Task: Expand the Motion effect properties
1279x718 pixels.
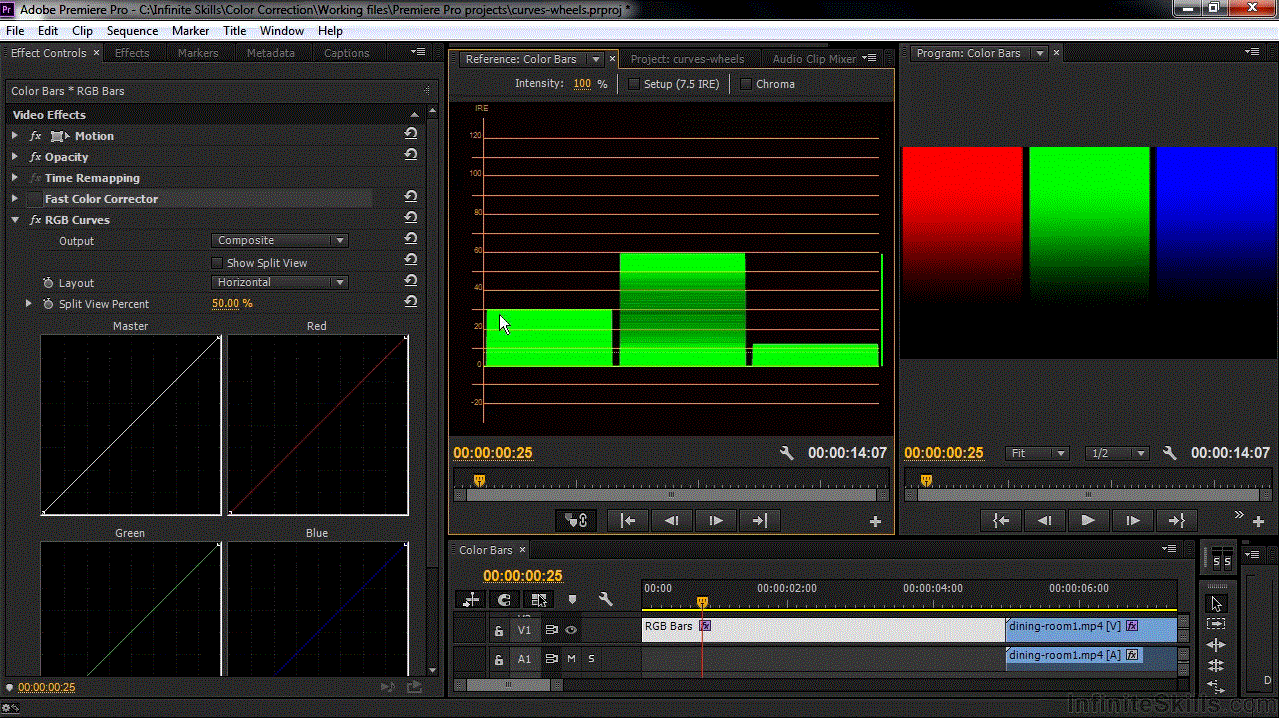Action: 15,135
